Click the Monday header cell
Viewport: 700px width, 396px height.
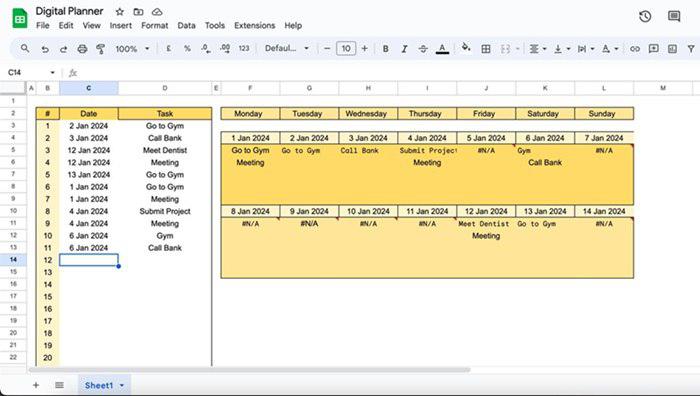click(x=250, y=113)
